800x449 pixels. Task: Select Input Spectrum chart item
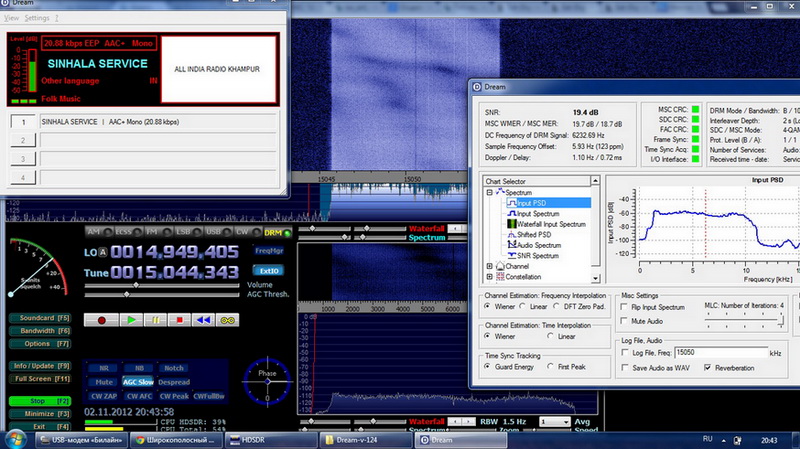tap(538, 214)
